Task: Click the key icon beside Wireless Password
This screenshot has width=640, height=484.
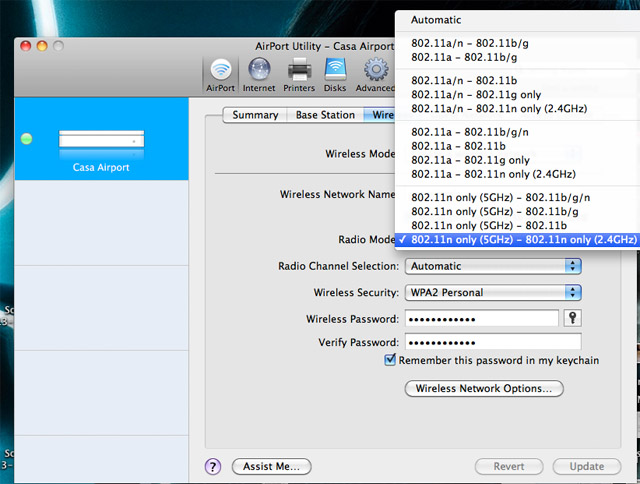Action: pos(572,318)
